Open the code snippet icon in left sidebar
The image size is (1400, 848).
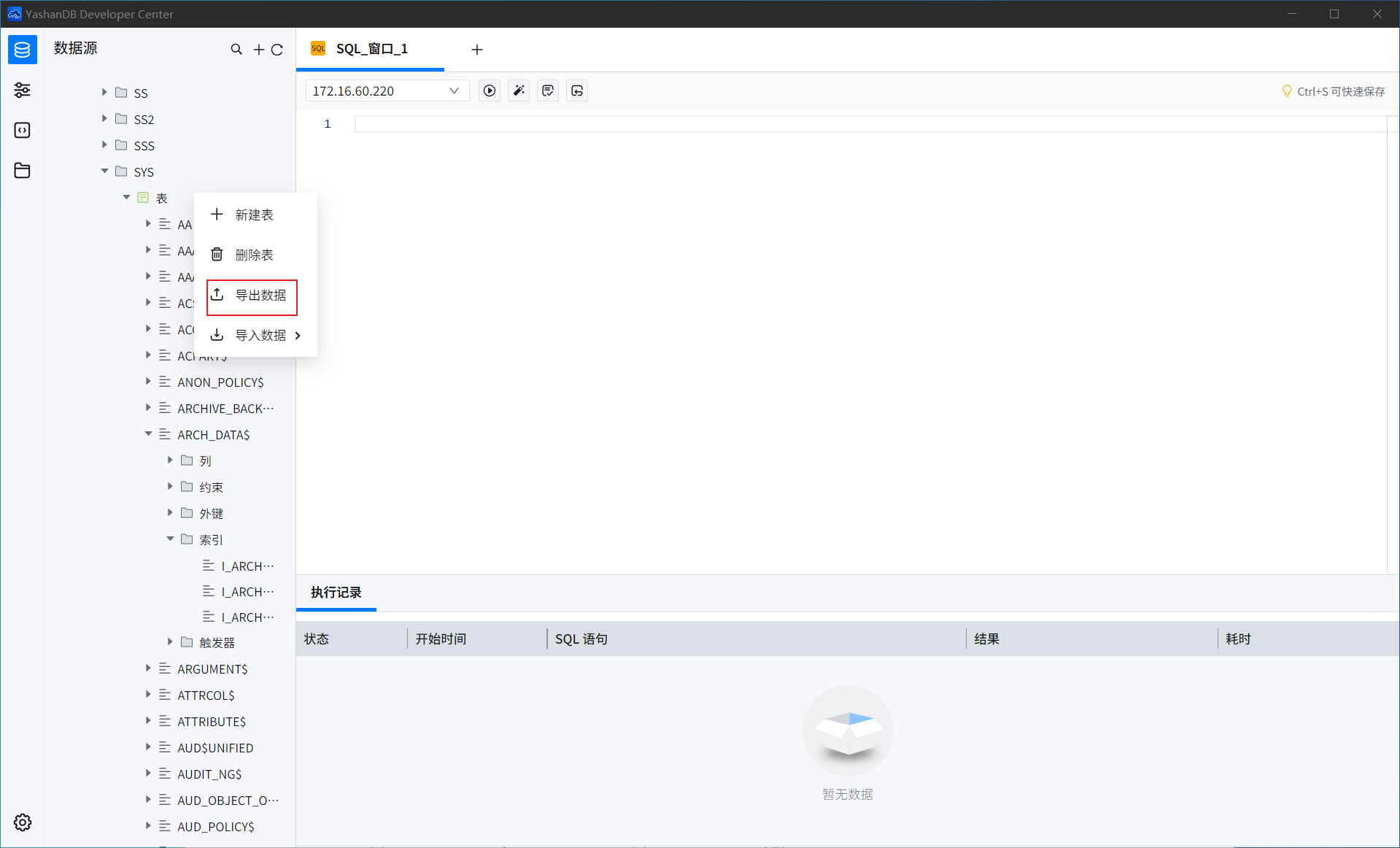(23, 130)
